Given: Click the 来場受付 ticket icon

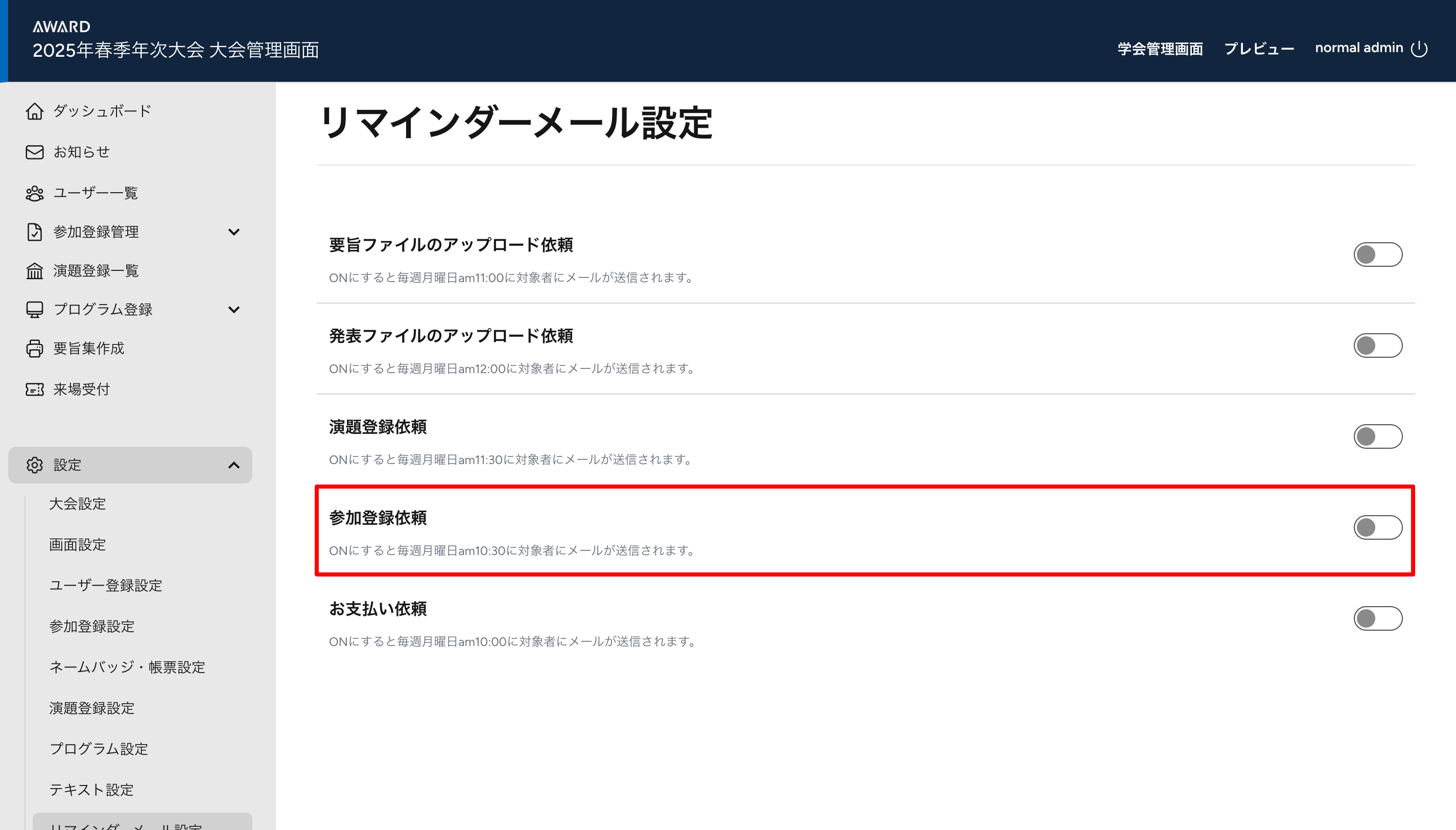Looking at the screenshot, I should point(34,389).
